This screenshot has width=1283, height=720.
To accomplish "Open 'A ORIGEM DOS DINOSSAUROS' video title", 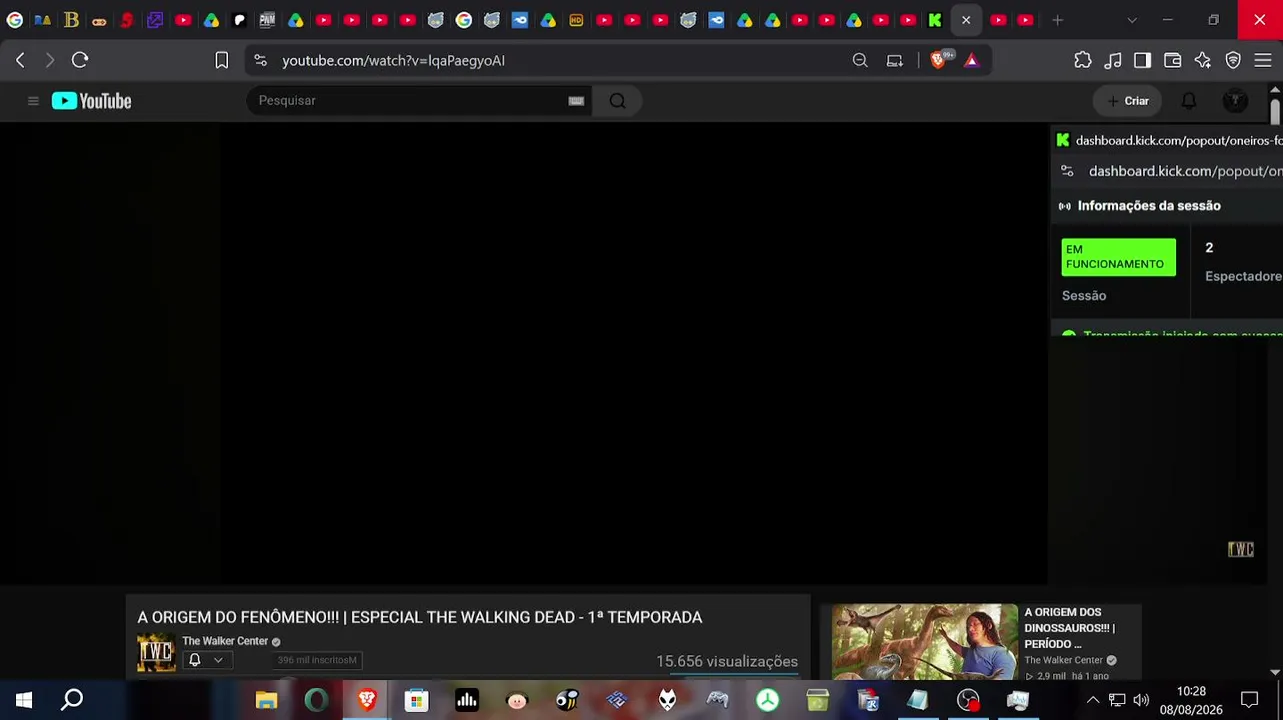I will click(1069, 628).
